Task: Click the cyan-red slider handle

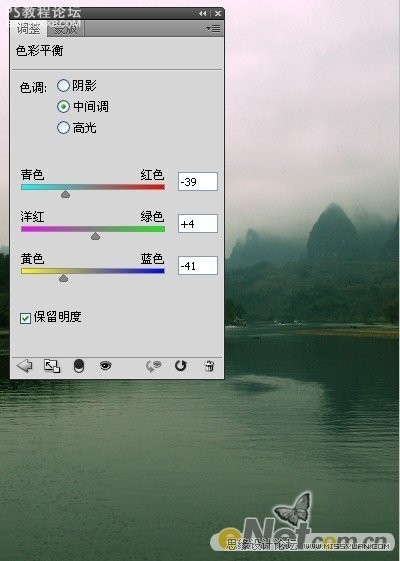Action: click(x=65, y=194)
